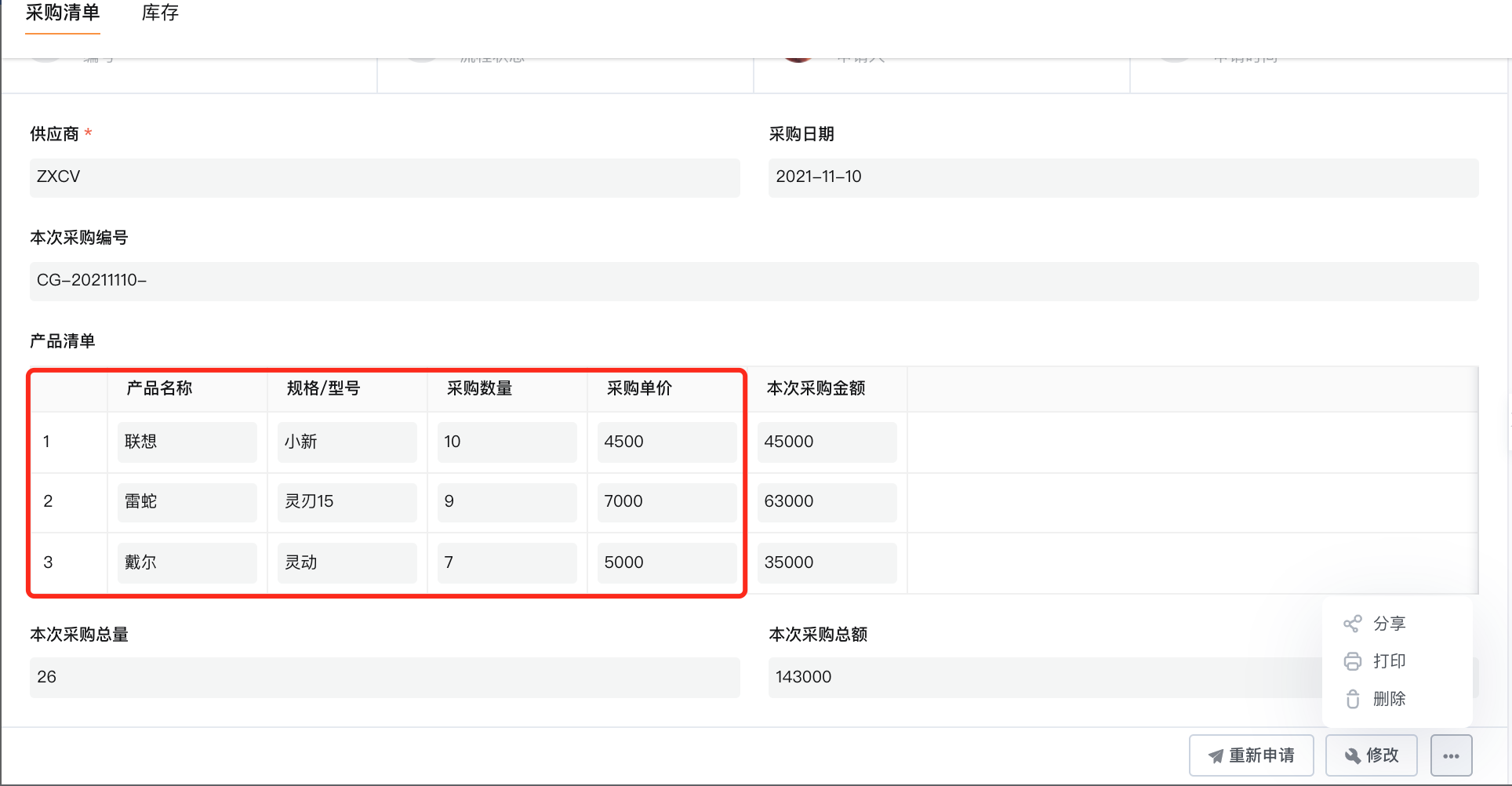
Task: Choose 删除 from the popup menu
Action: (x=1389, y=699)
